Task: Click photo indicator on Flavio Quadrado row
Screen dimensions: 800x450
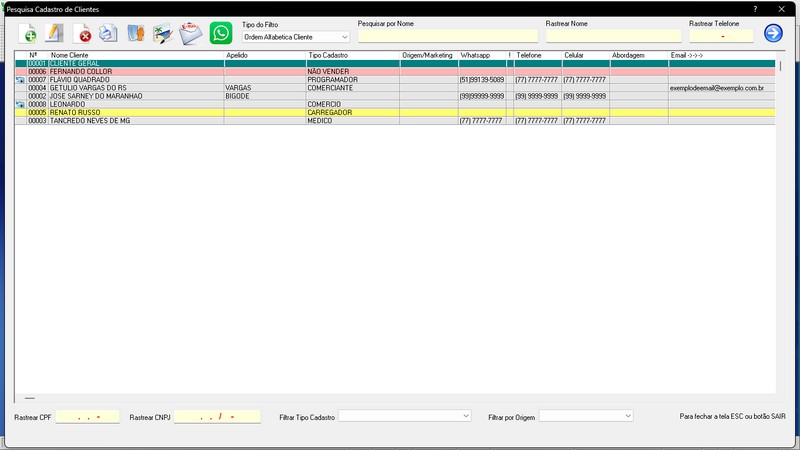Action: click(20, 80)
